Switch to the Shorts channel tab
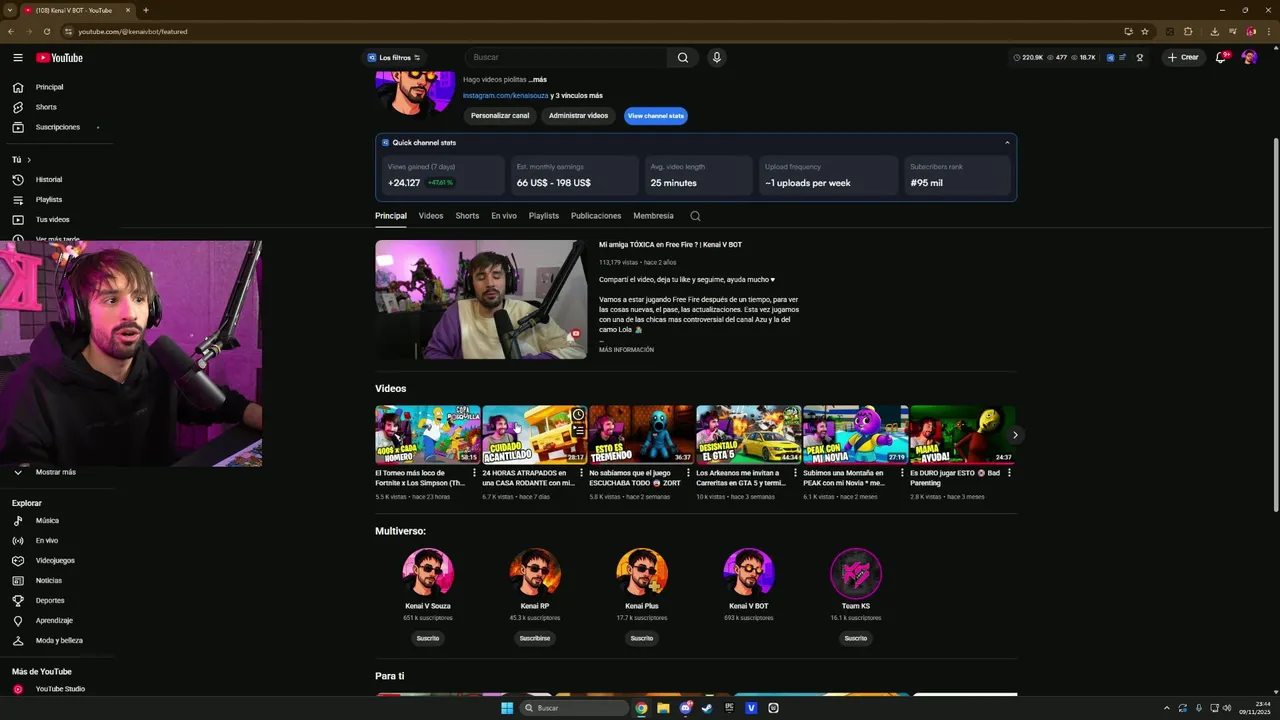 pos(467,216)
